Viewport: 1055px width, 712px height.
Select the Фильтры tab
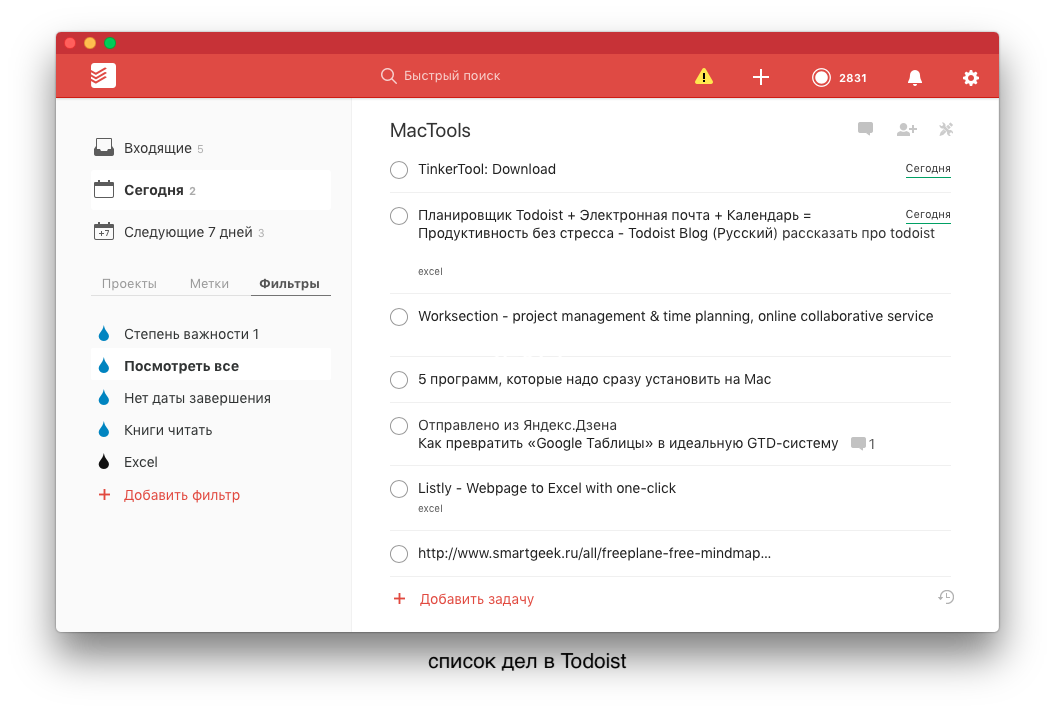point(289,283)
